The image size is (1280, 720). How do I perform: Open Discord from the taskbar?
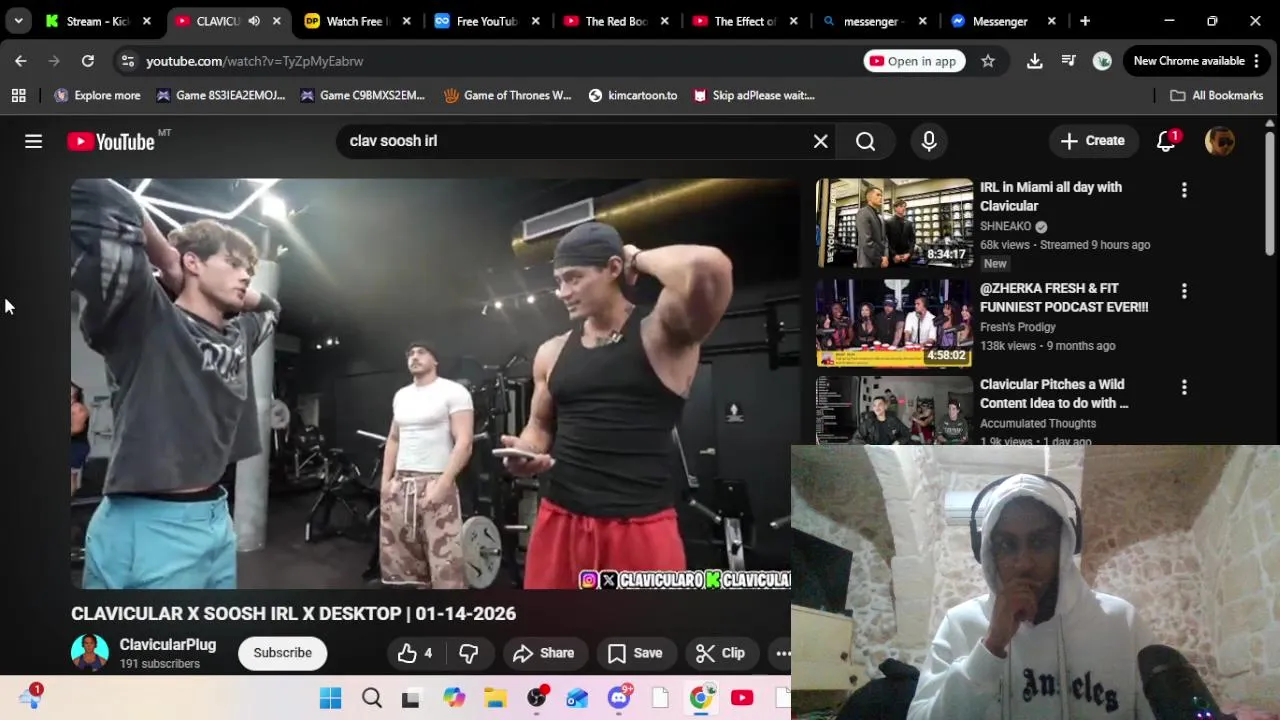(x=619, y=698)
